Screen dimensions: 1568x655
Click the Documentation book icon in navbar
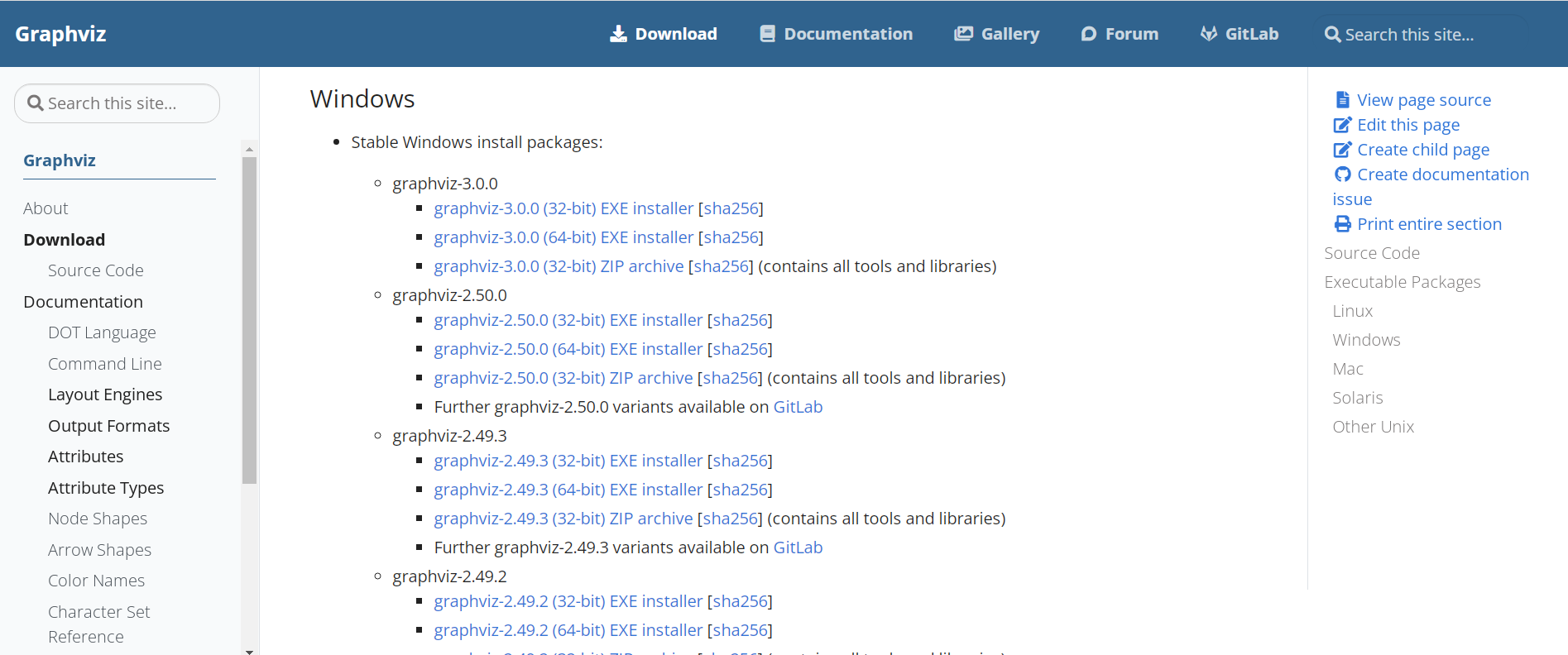[768, 34]
